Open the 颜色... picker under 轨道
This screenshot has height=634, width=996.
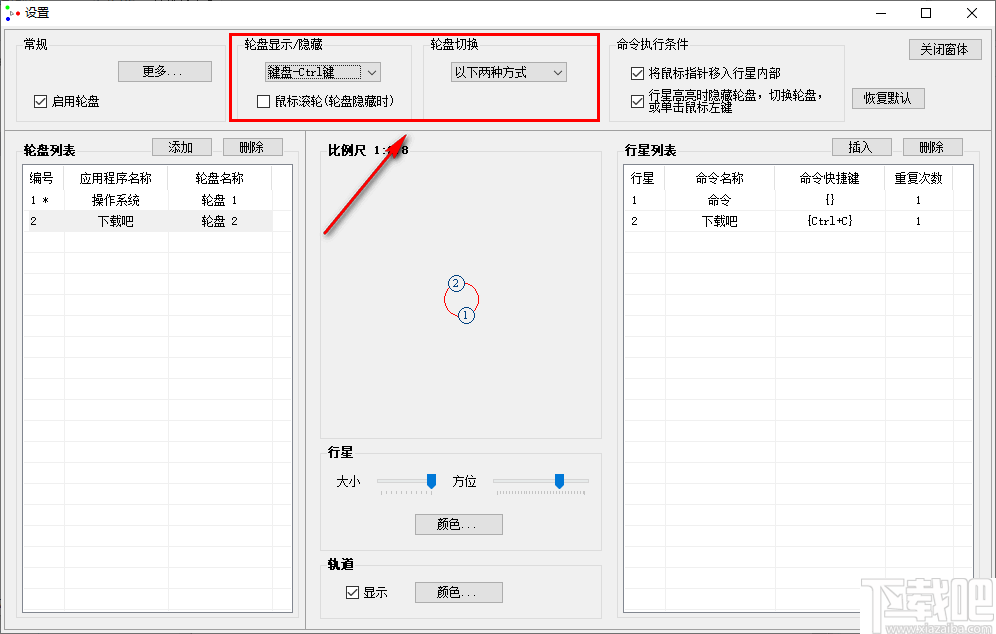pyautogui.click(x=458, y=592)
